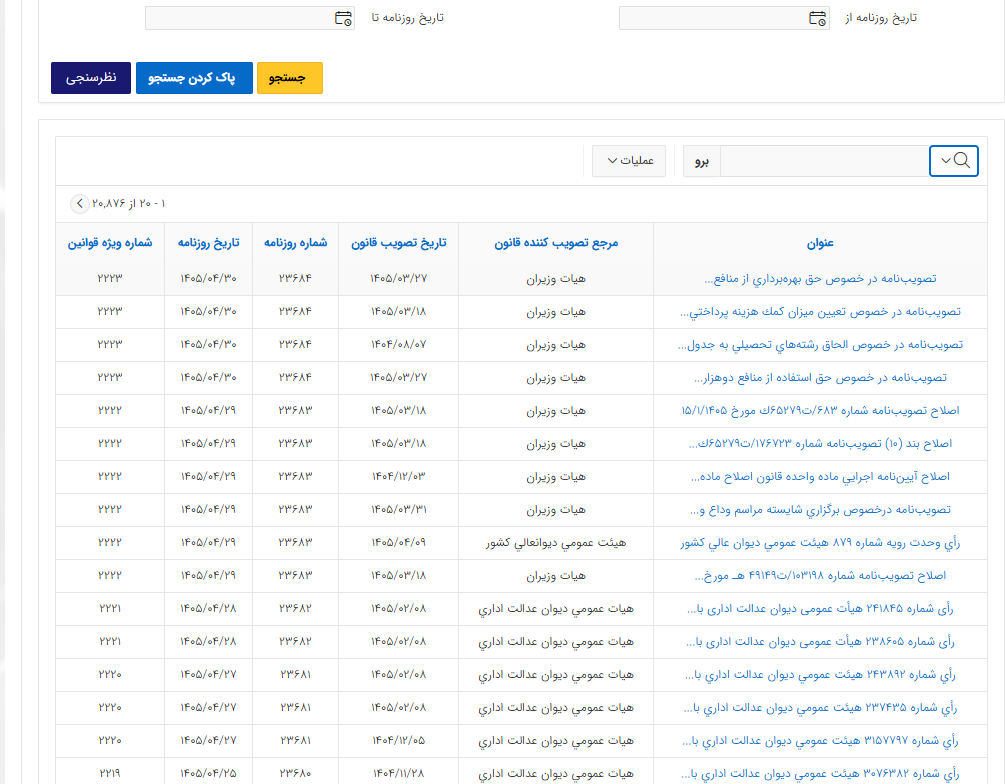
Task: Click the پاک کردن جستجو button
Action: pyautogui.click(x=194, y=78)
